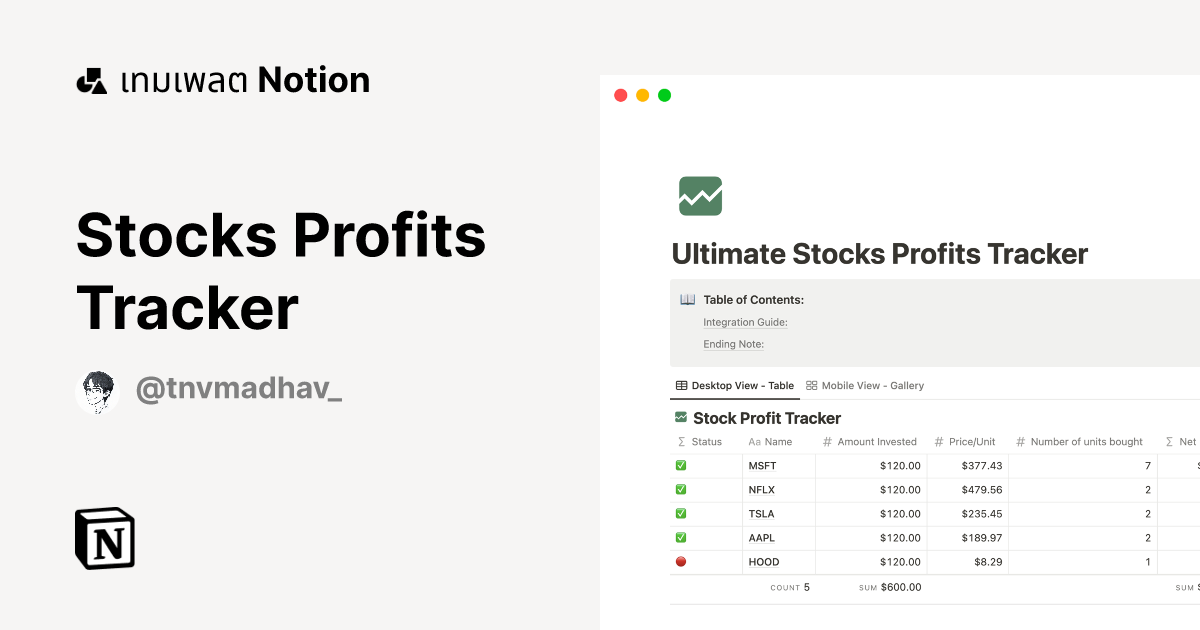Switch to Mobile View - Gallery tab
1200x630 pixels.
pyautogui.click(x=872, y=386)
